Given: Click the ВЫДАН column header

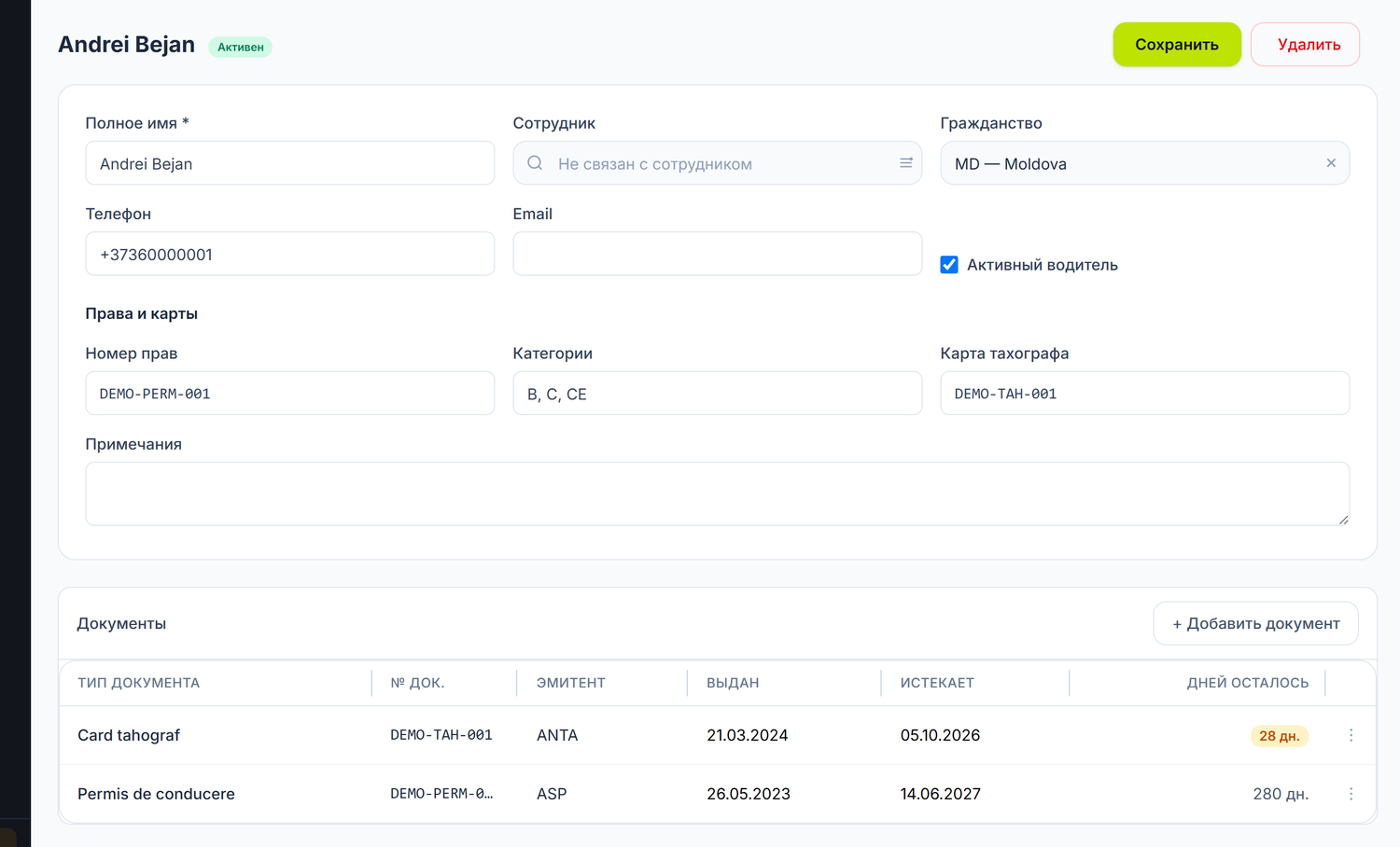Looking at the screenshot, I should point(733,683).
